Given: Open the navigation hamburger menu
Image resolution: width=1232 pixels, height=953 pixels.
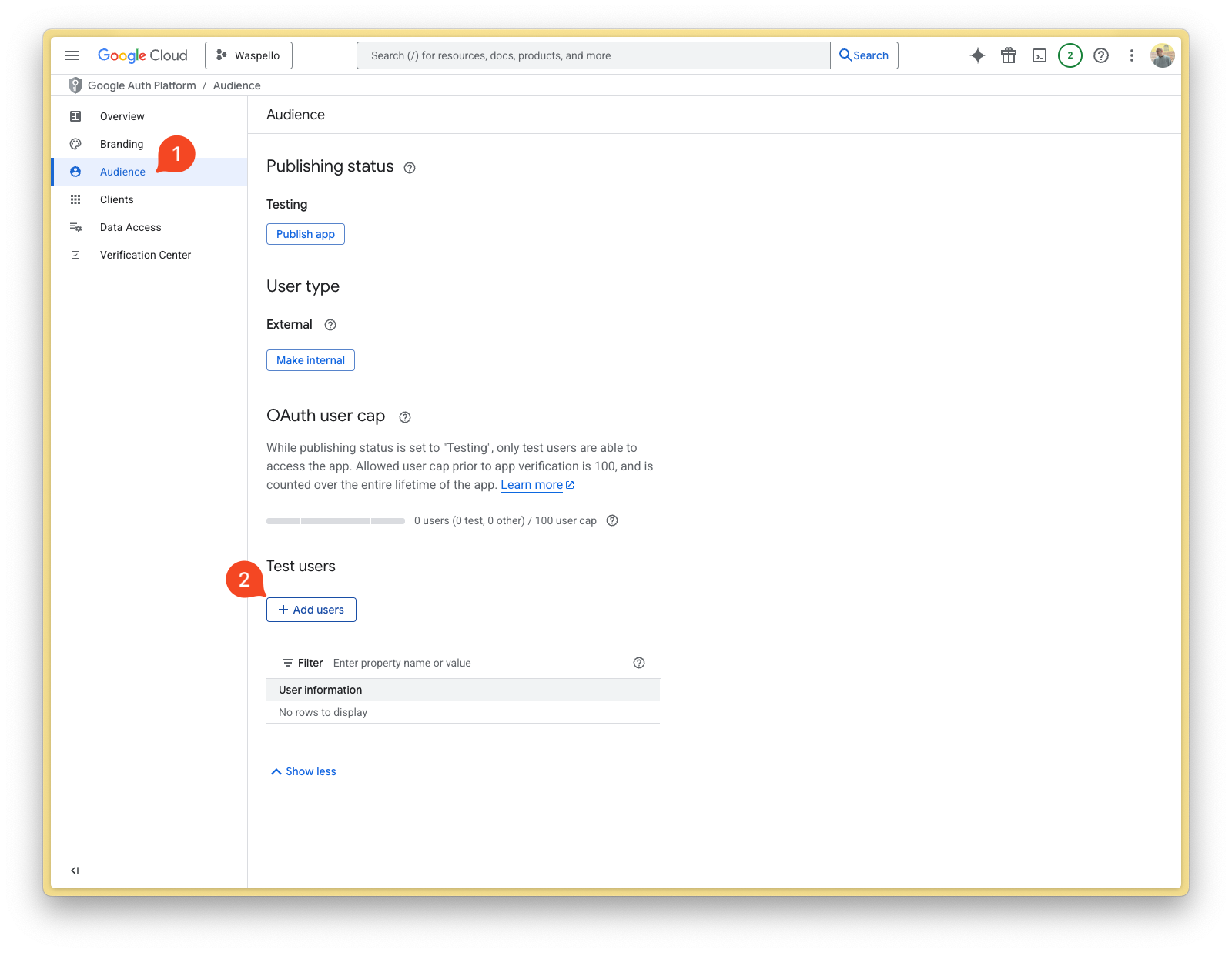Looking at the screenshot, I should 72,55.
